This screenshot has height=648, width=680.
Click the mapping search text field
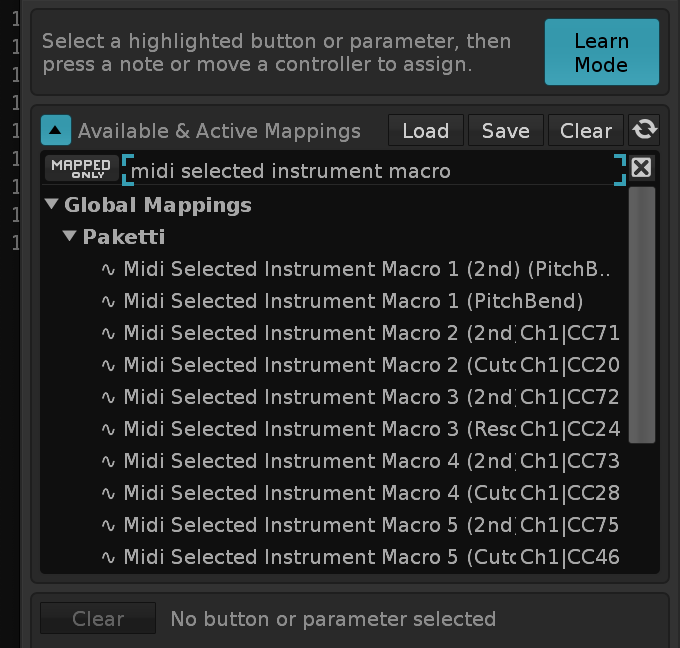coord(370,171)
